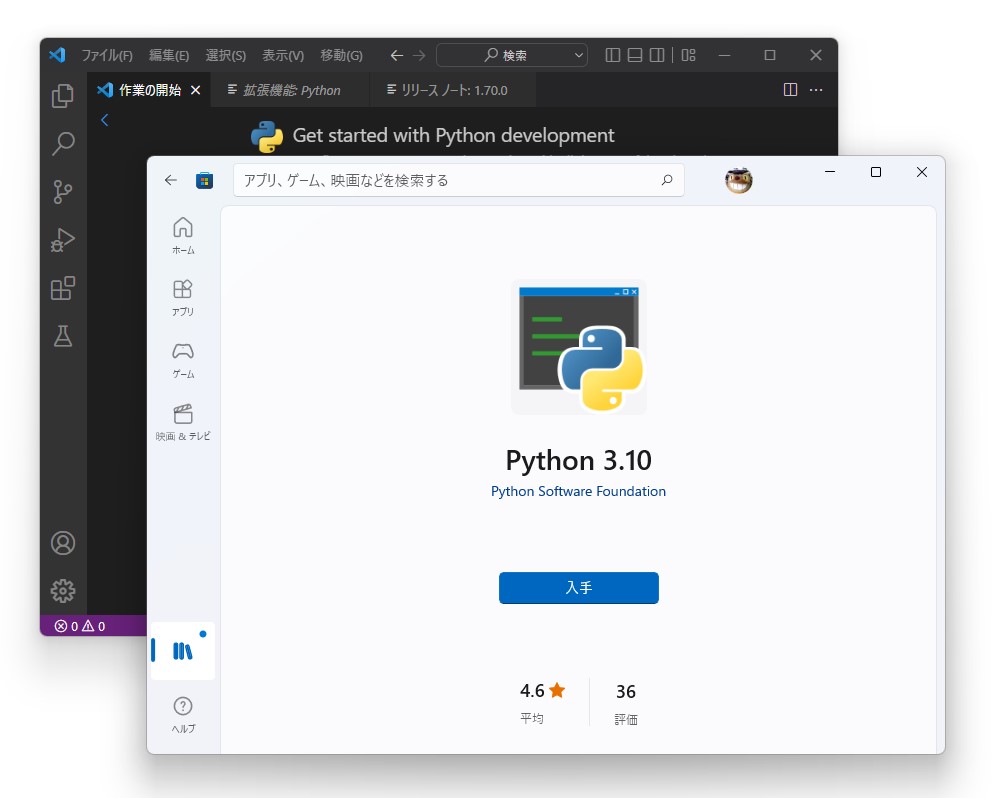Open the editor more actions menu
The height and width of the screenshot is (798, 998).
tap(817, 90)
